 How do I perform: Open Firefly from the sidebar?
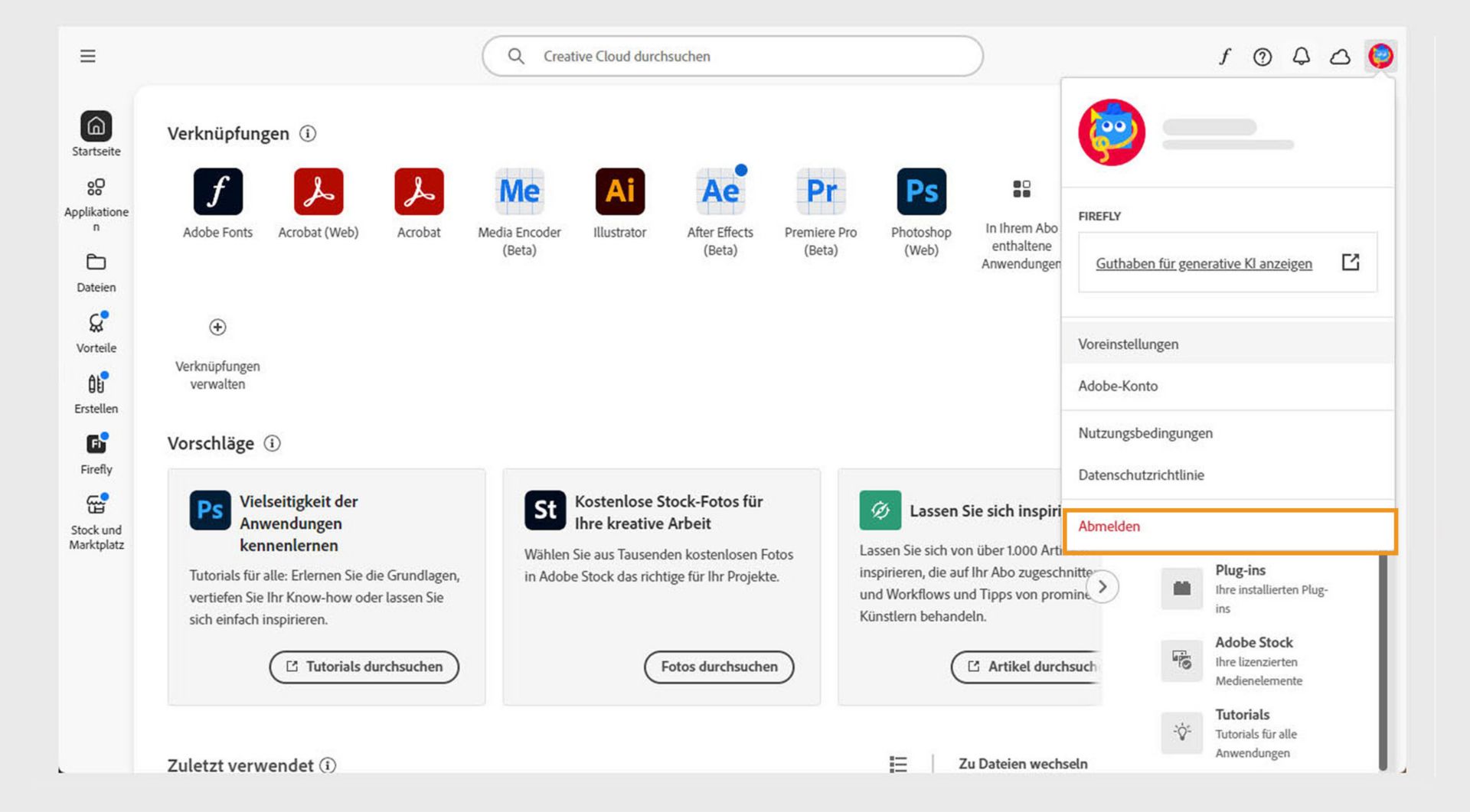96,454
